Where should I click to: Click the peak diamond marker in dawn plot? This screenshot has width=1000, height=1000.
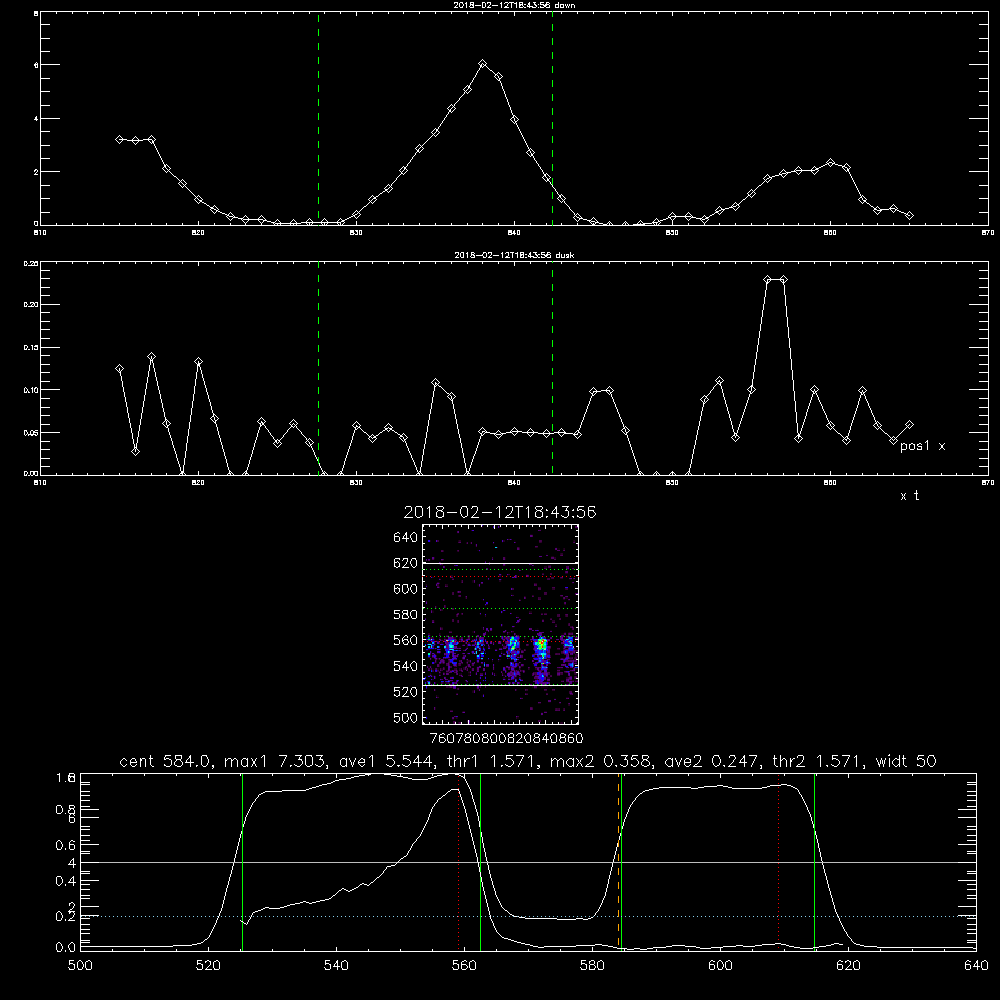[483, 64]
